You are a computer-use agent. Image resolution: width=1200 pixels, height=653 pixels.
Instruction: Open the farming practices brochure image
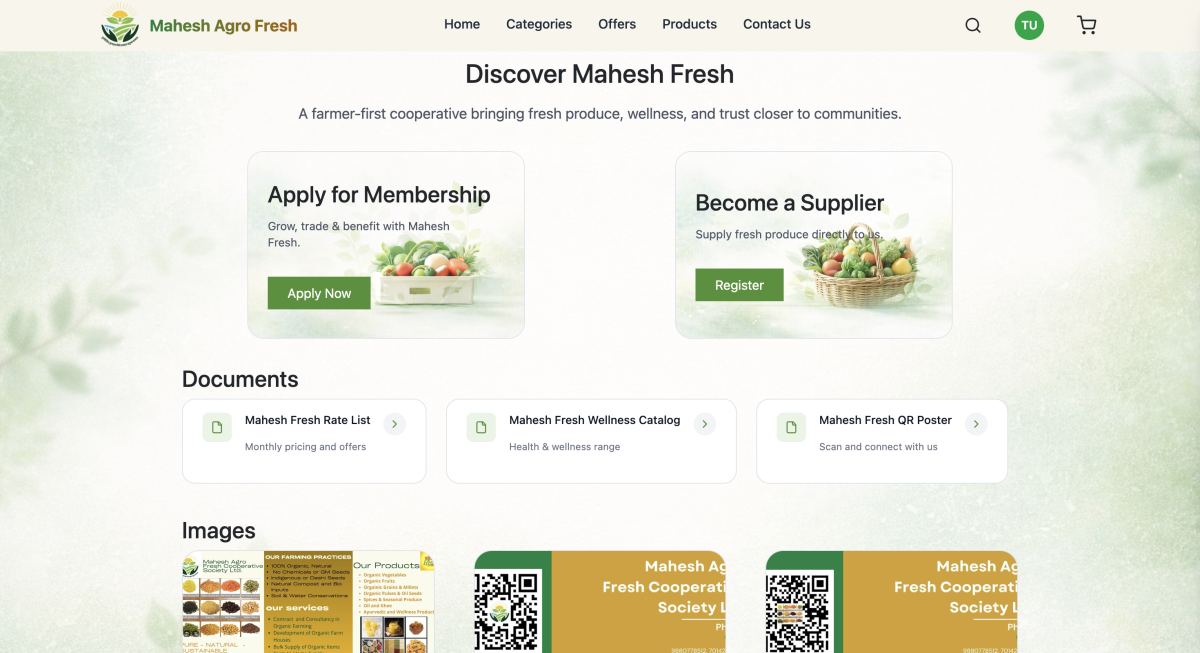point(308,602)
